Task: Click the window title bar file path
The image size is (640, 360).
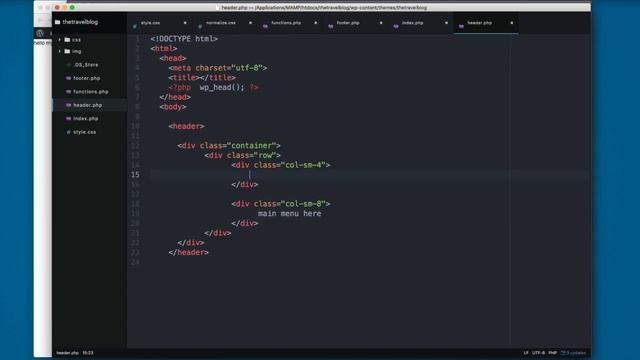Action: 324,8
